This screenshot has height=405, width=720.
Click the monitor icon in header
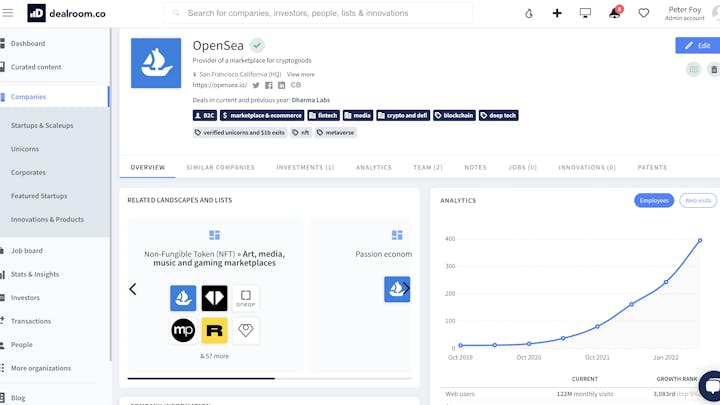click(585, 13)
